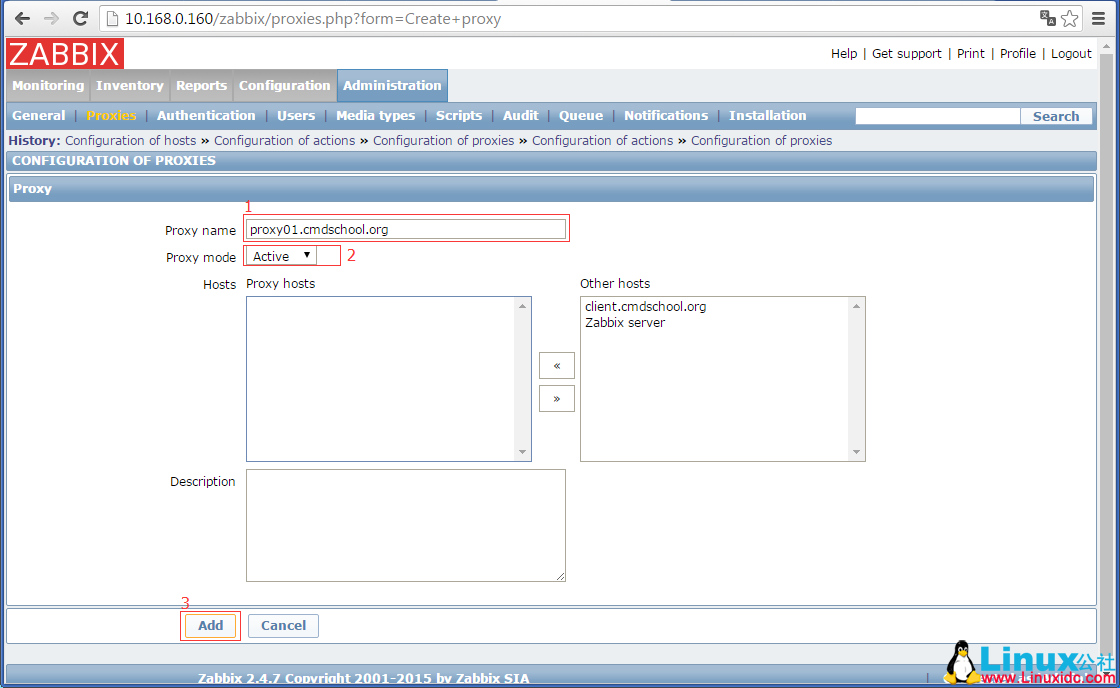
Task: Click inside the Proxy name field
Action: (x=406, y=228)
